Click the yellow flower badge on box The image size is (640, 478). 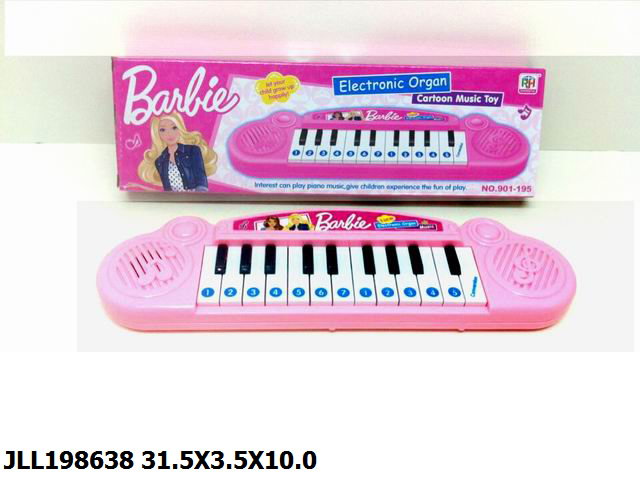pos(278,90)
